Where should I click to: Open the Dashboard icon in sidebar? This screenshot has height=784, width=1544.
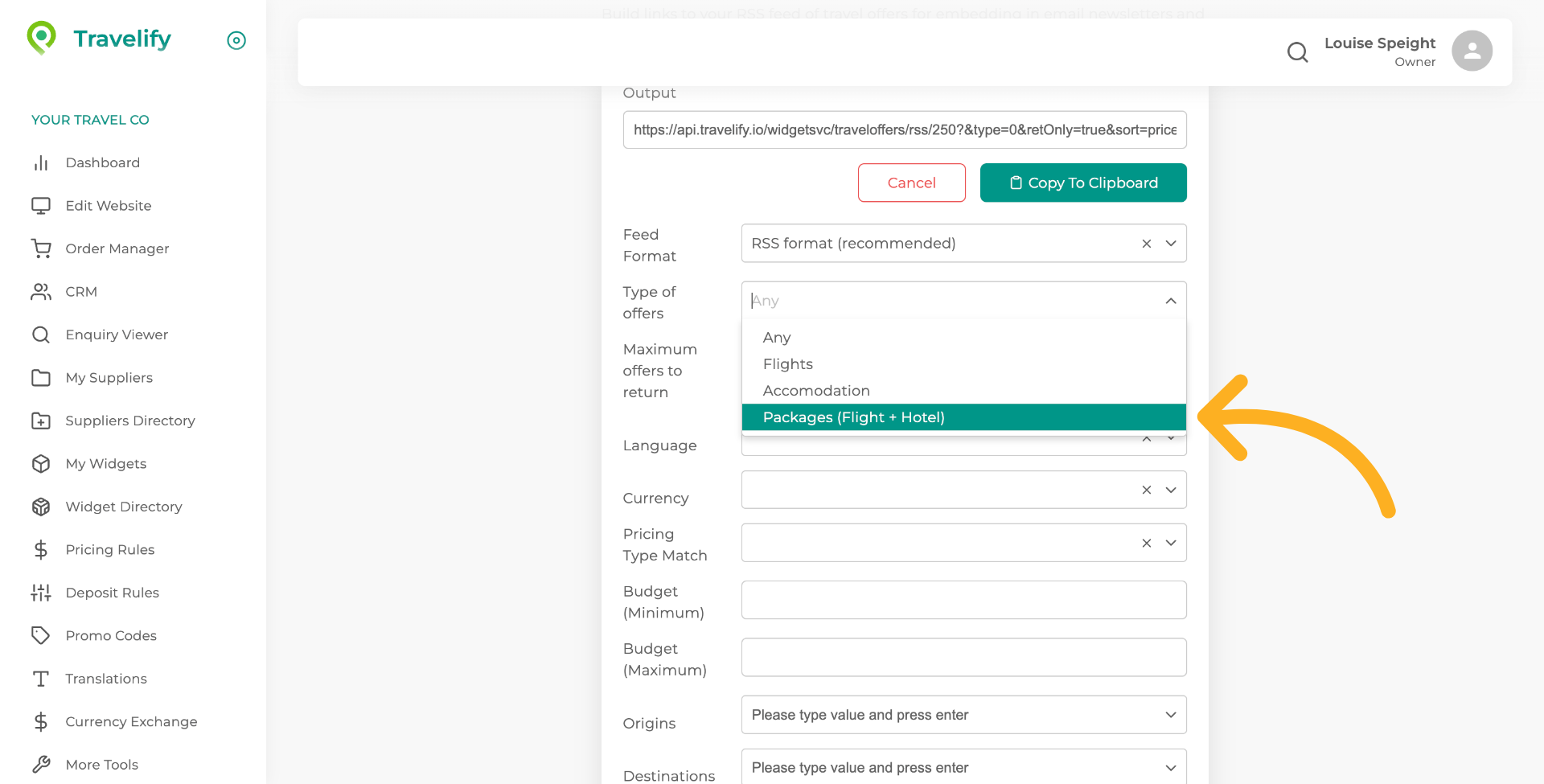[41, 162]
